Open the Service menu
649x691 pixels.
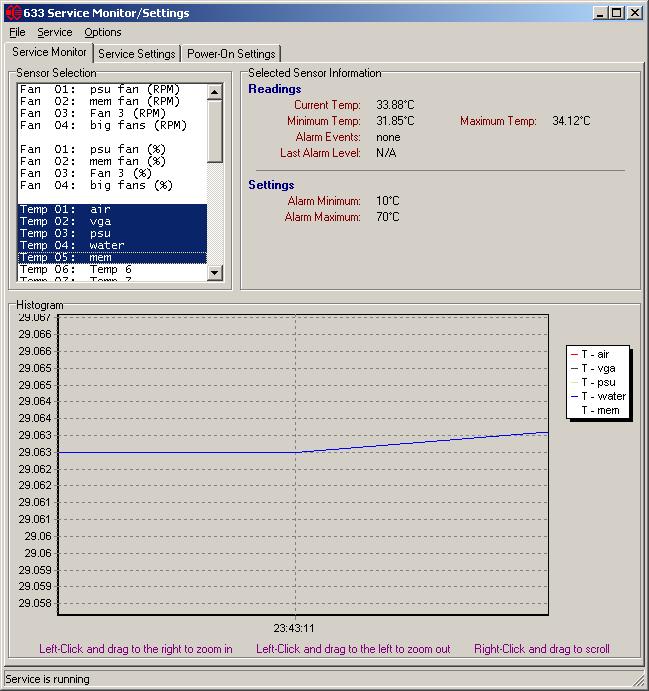54,32
